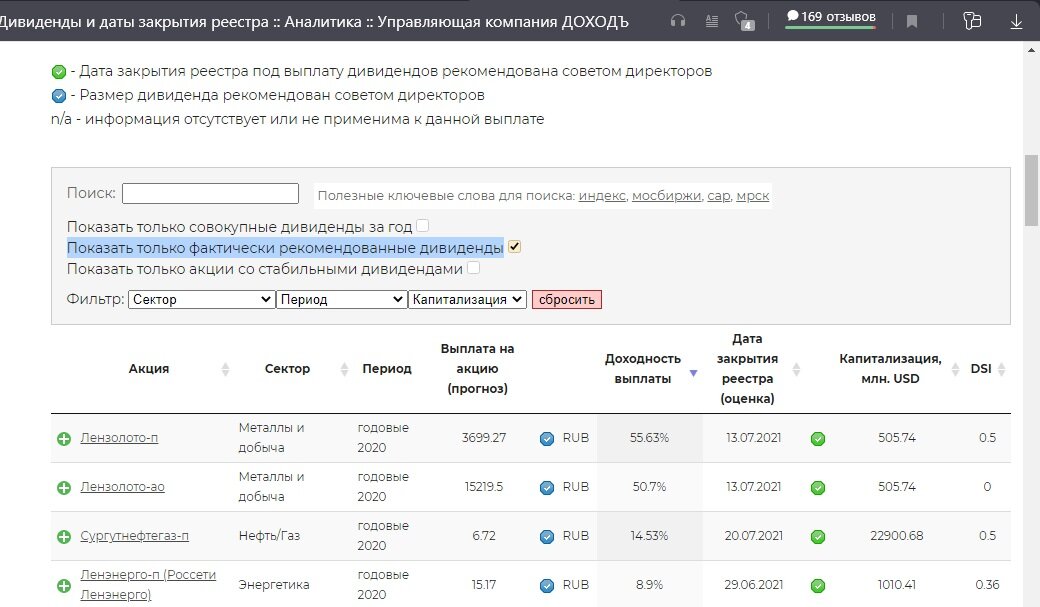
Task: Enable 'Показать только совокупные дивиденды за год'
Action: coord(422,226)
